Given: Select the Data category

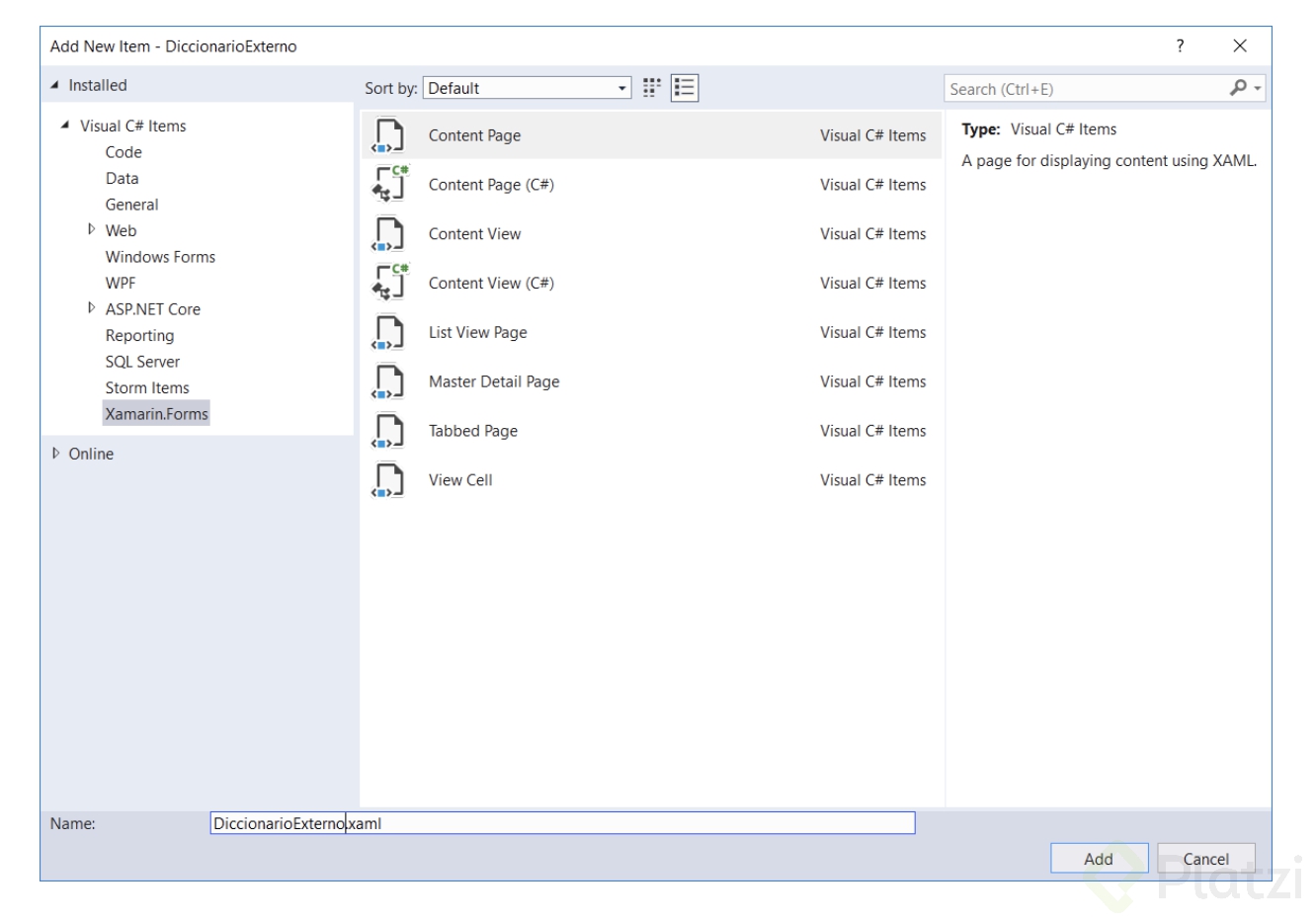Looking at the screenshot, I should 122,178.
